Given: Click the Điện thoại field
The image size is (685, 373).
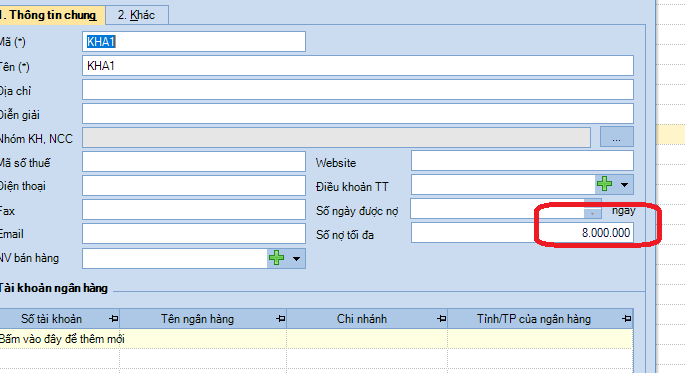Looking at the screenshot, I should click(194, 185).
